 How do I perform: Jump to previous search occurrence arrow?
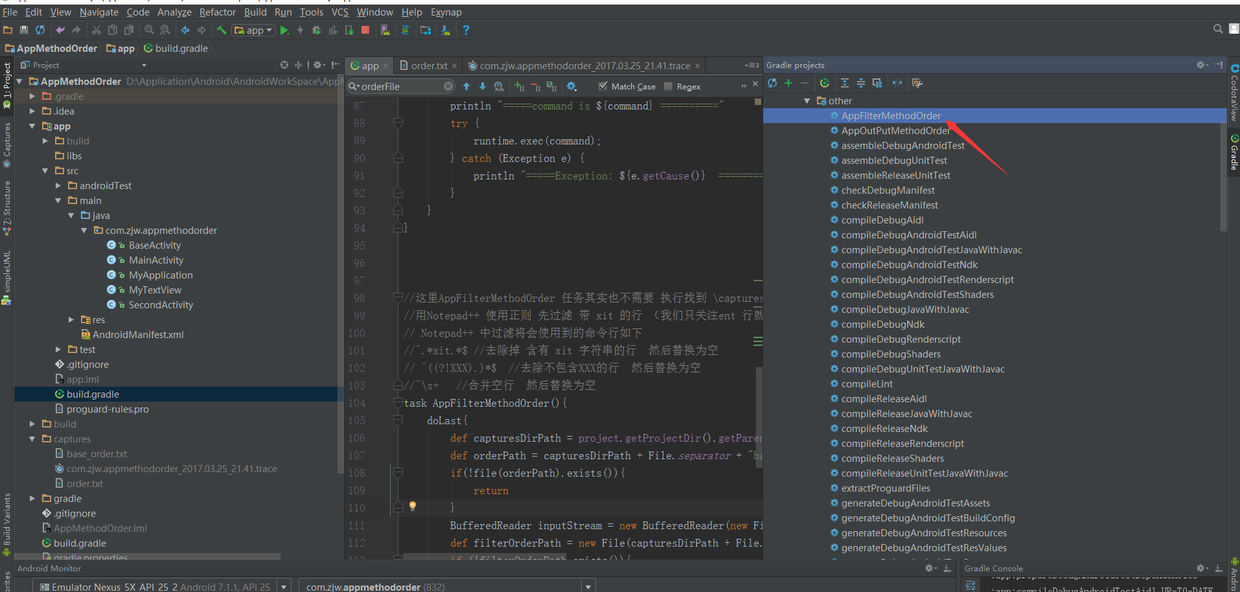point(466,87)
